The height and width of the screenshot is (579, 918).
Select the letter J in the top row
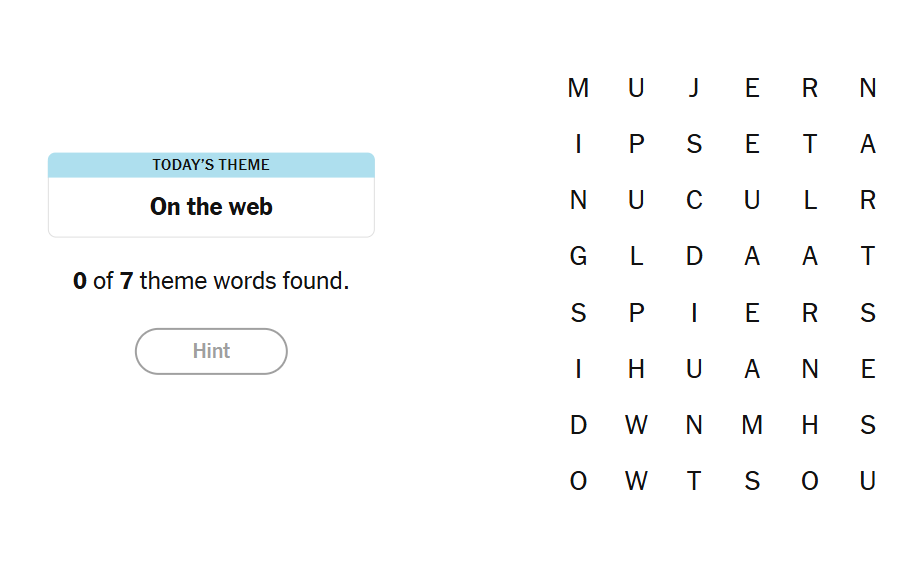click(694, 88)
